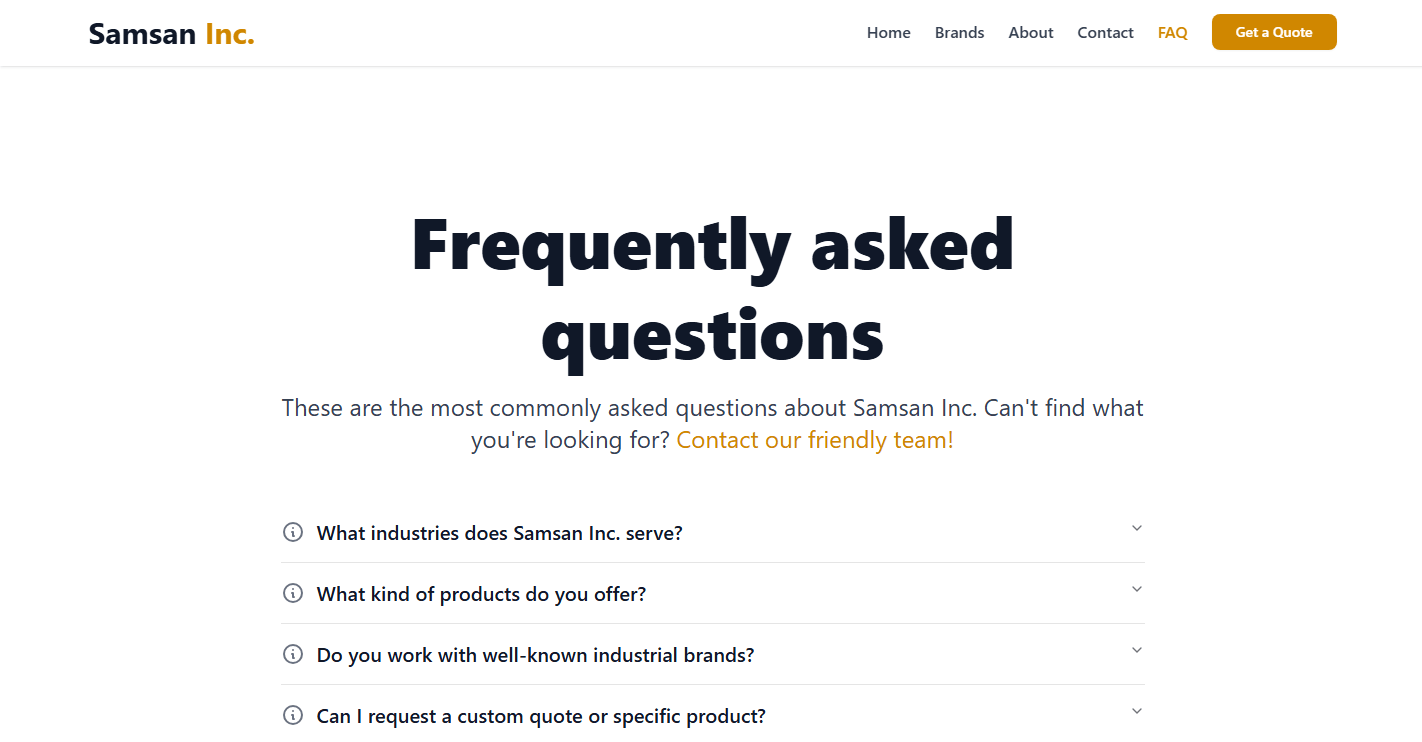Click the Get a Quote button
The image size is (1422, 742).
click(1274, 32)
